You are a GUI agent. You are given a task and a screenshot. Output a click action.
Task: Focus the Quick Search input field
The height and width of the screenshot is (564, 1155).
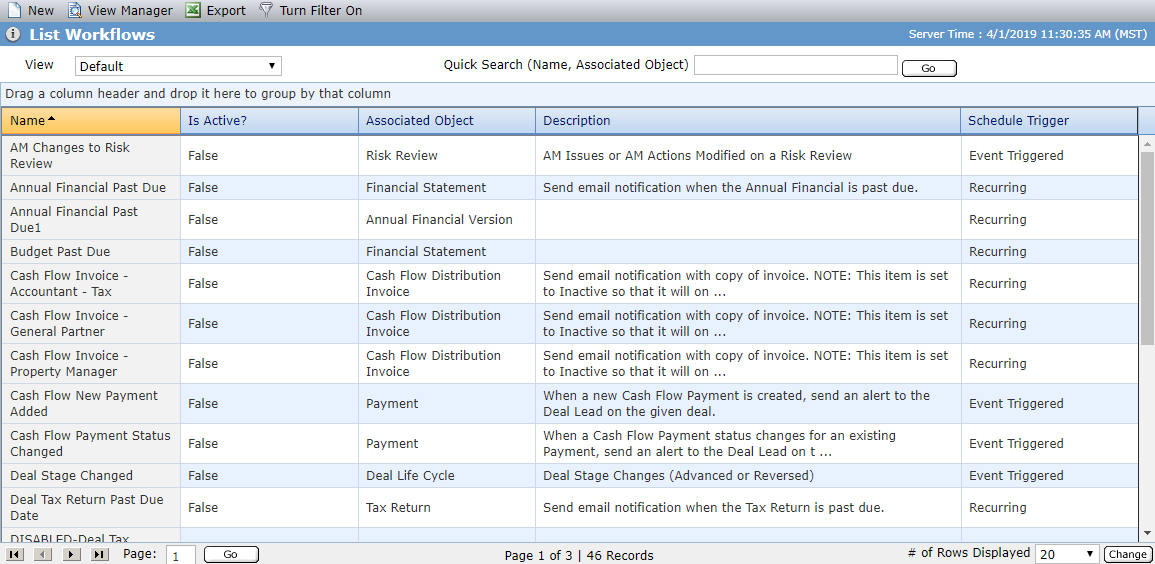point(796,65)
